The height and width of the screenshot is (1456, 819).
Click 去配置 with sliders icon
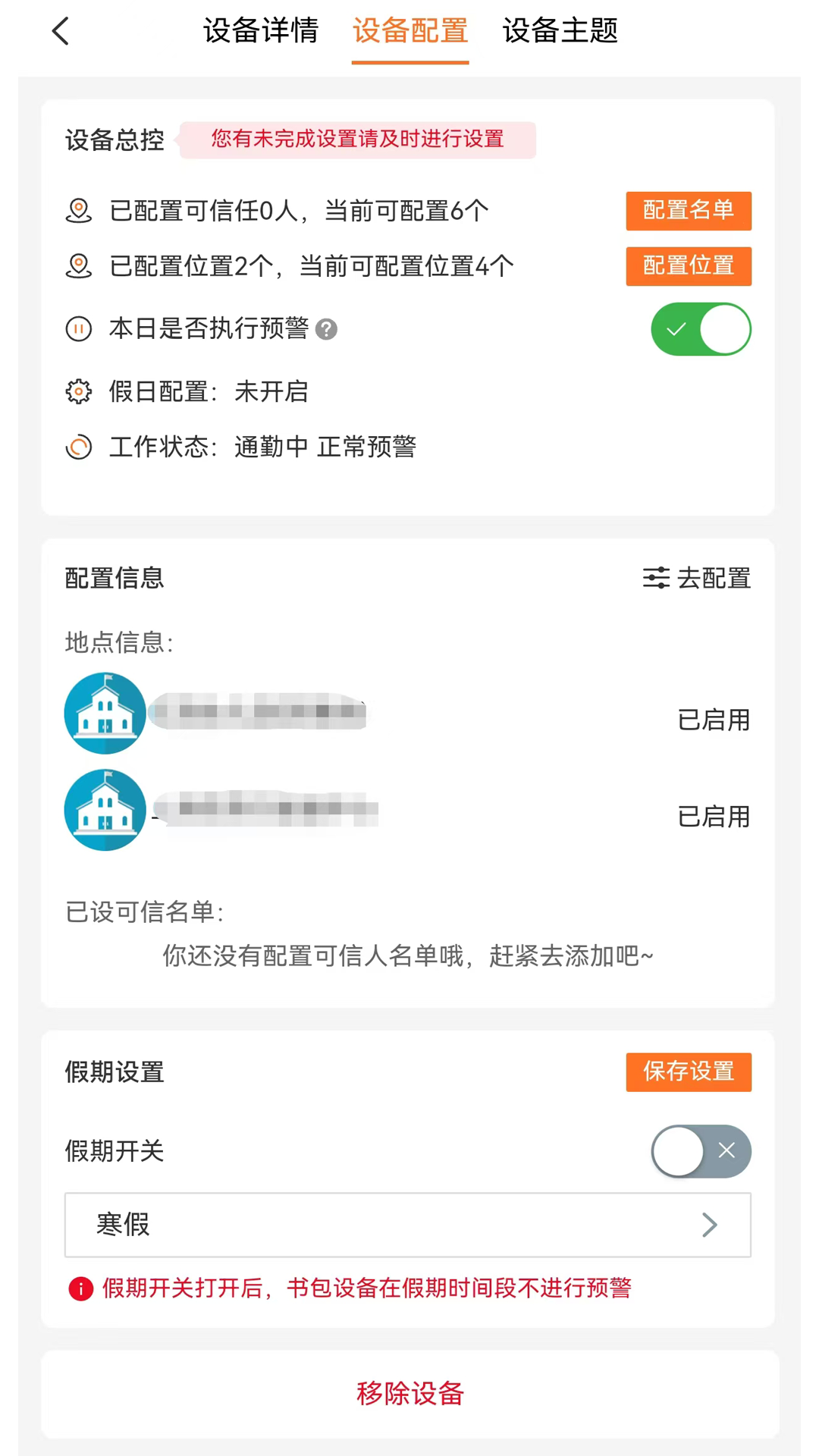click(x=697, y=579)
